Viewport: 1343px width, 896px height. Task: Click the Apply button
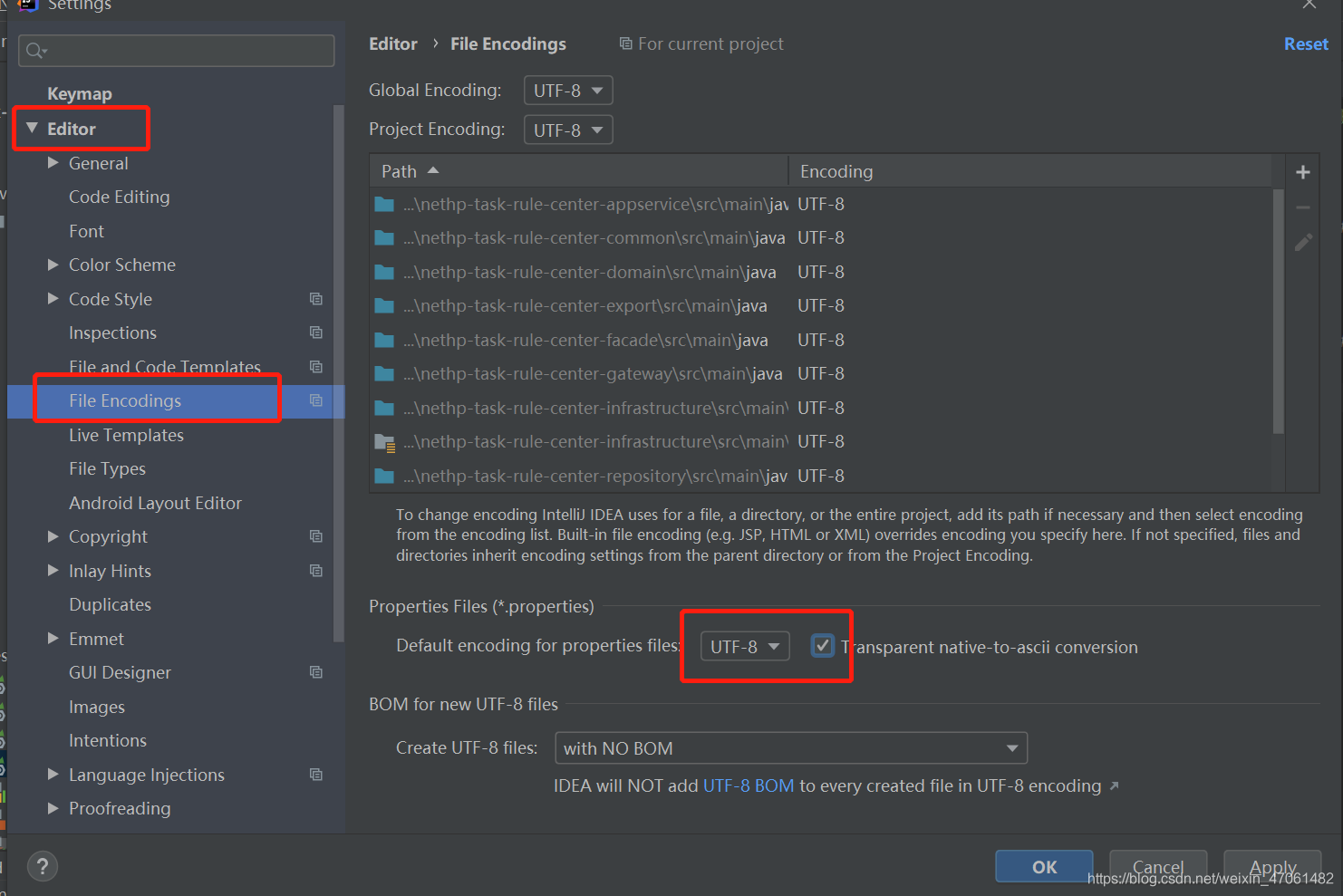coord(1272,866)
